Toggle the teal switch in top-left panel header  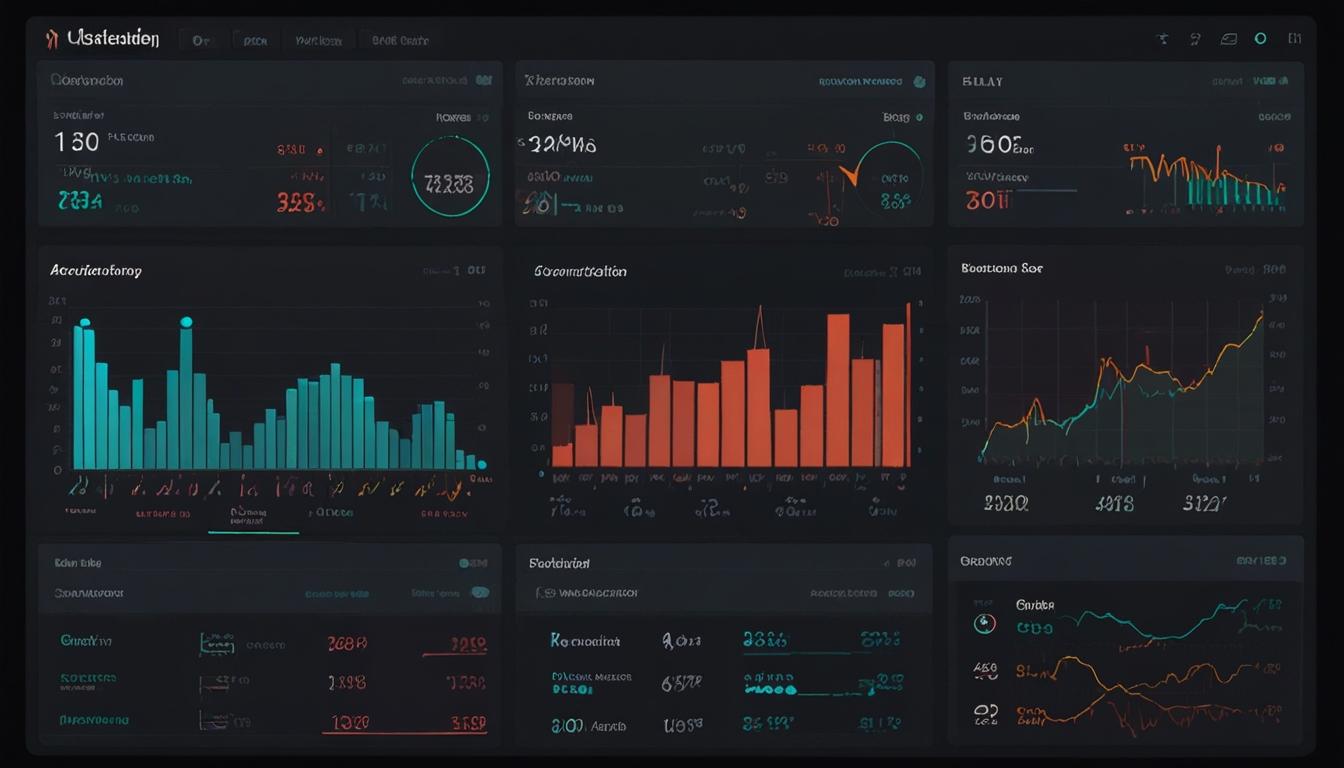point(484,80)
